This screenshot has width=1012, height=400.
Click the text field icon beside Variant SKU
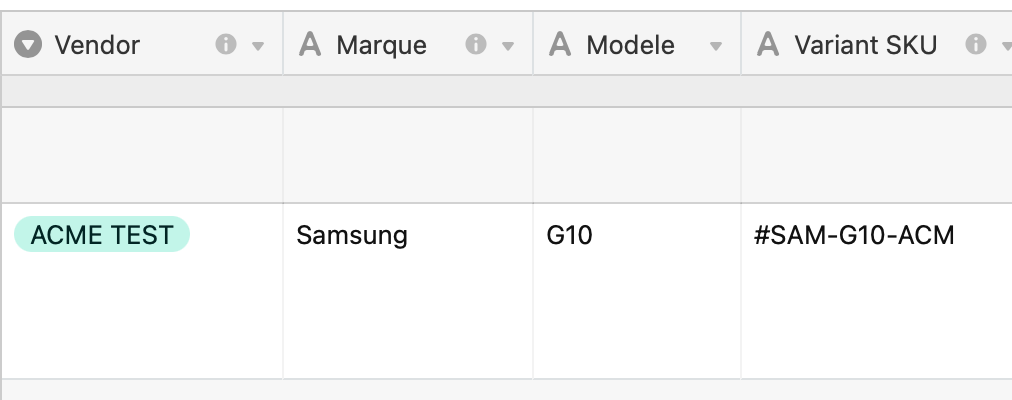coord(767,45)
